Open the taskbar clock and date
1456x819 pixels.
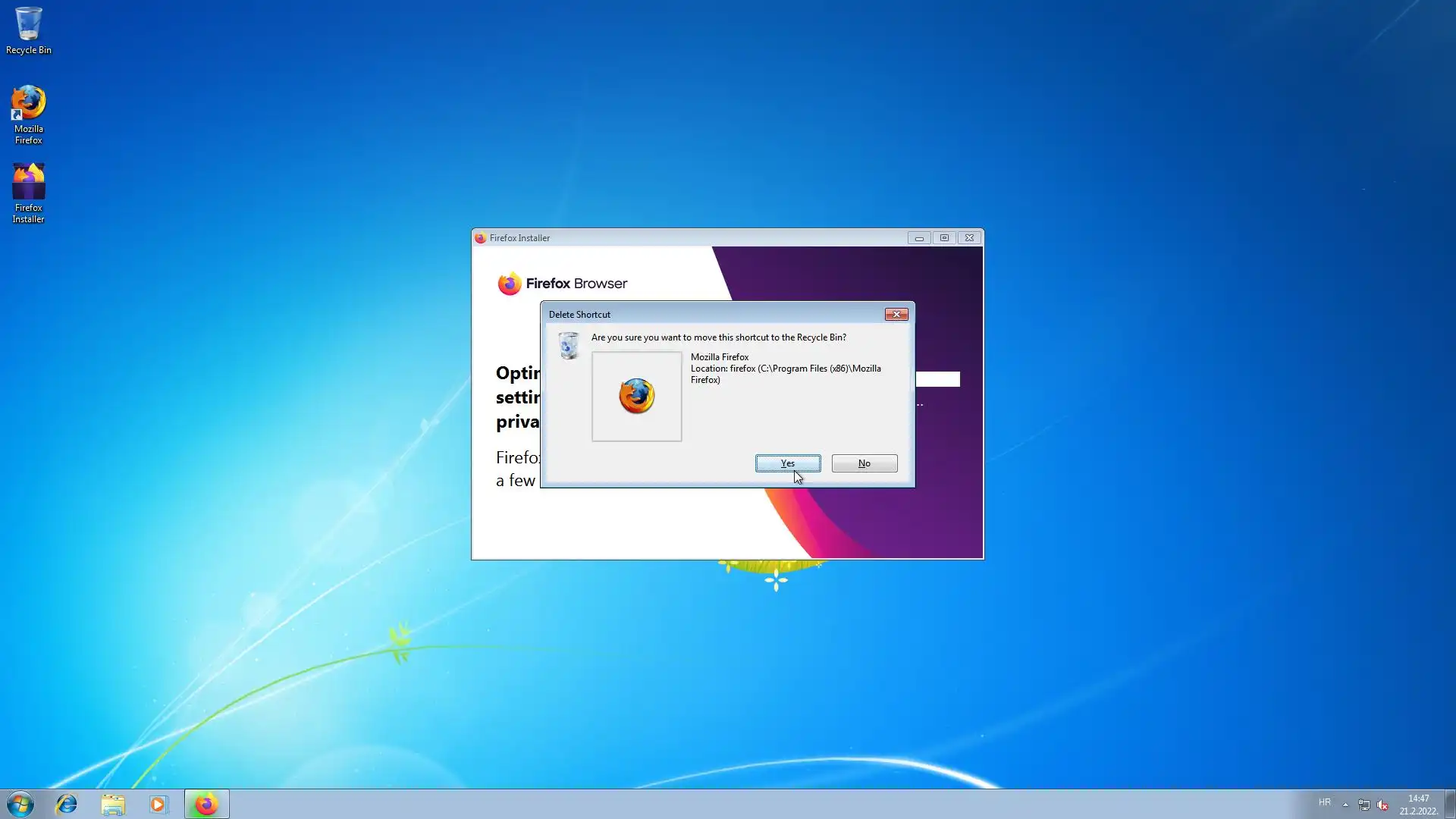[x=1418, y=804]
